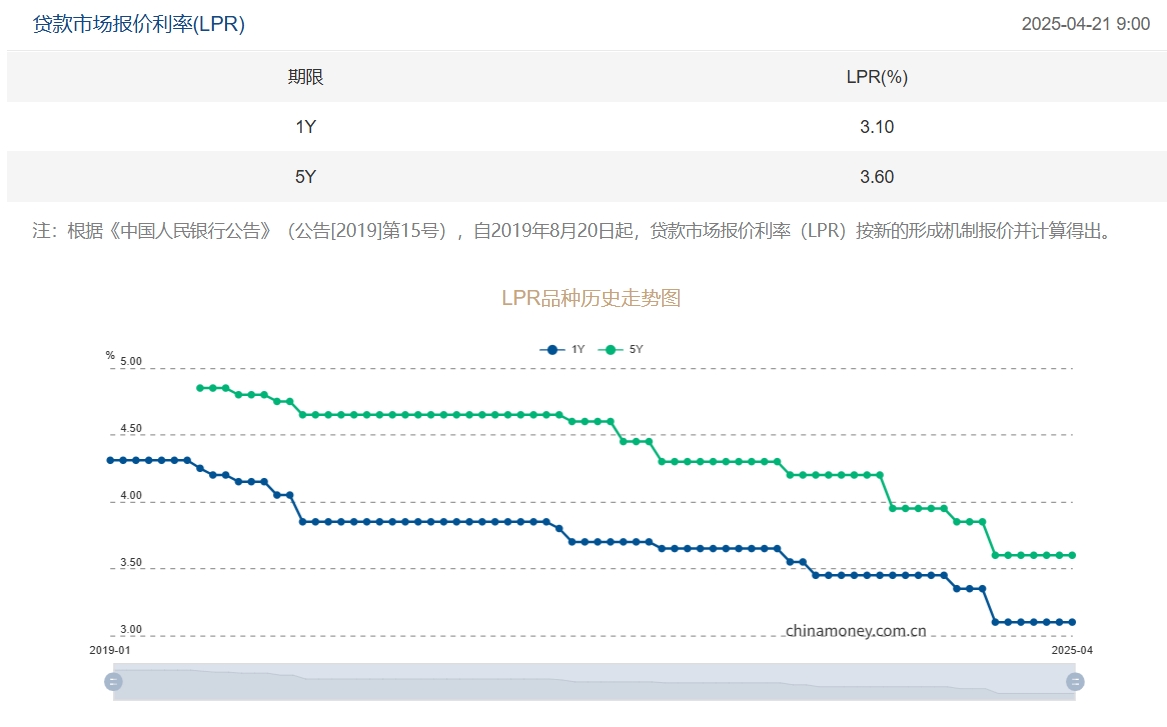The width and height of the screenshot is (1167, 727).
Task: Click the last point of the 5Y line
Action: pyautogui.click(x=1072, y=555)
